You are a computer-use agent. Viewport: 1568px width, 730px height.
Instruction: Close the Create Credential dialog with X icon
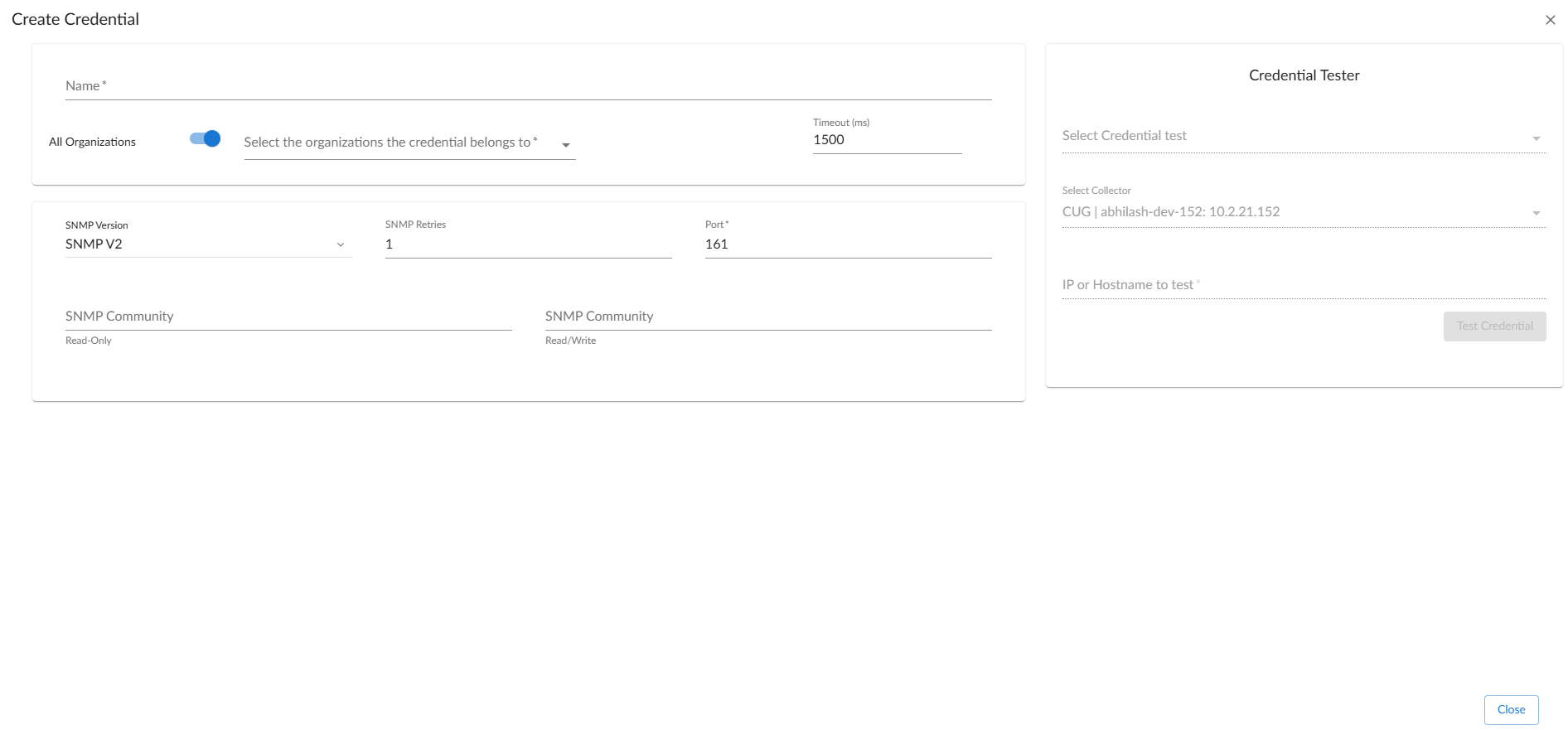pos(1550,20)
